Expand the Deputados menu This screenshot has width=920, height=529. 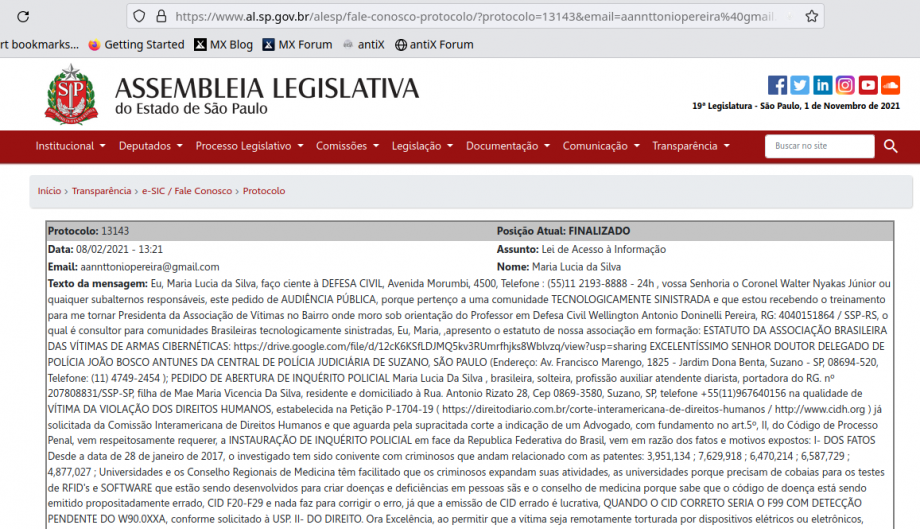(151, 146)
